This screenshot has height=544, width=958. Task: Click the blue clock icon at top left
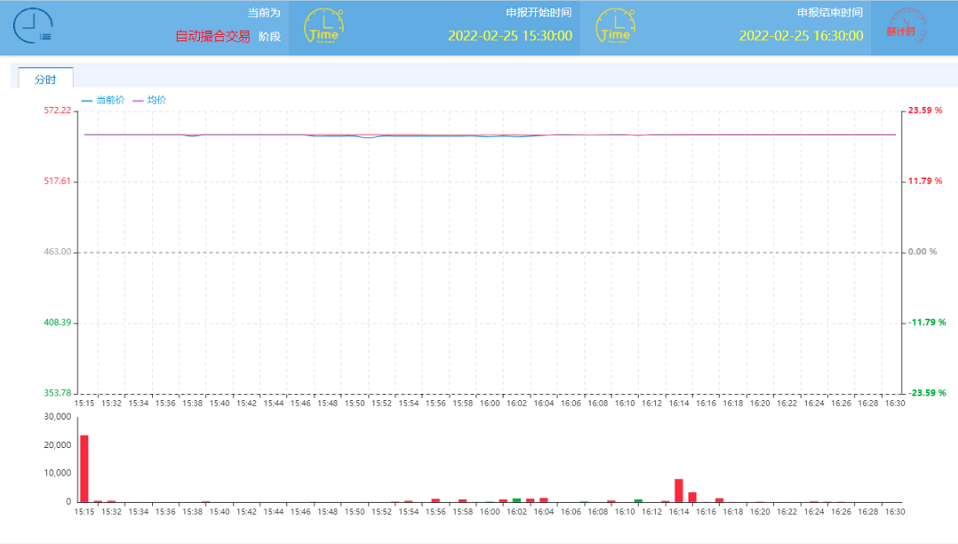(x=33, y=26)
